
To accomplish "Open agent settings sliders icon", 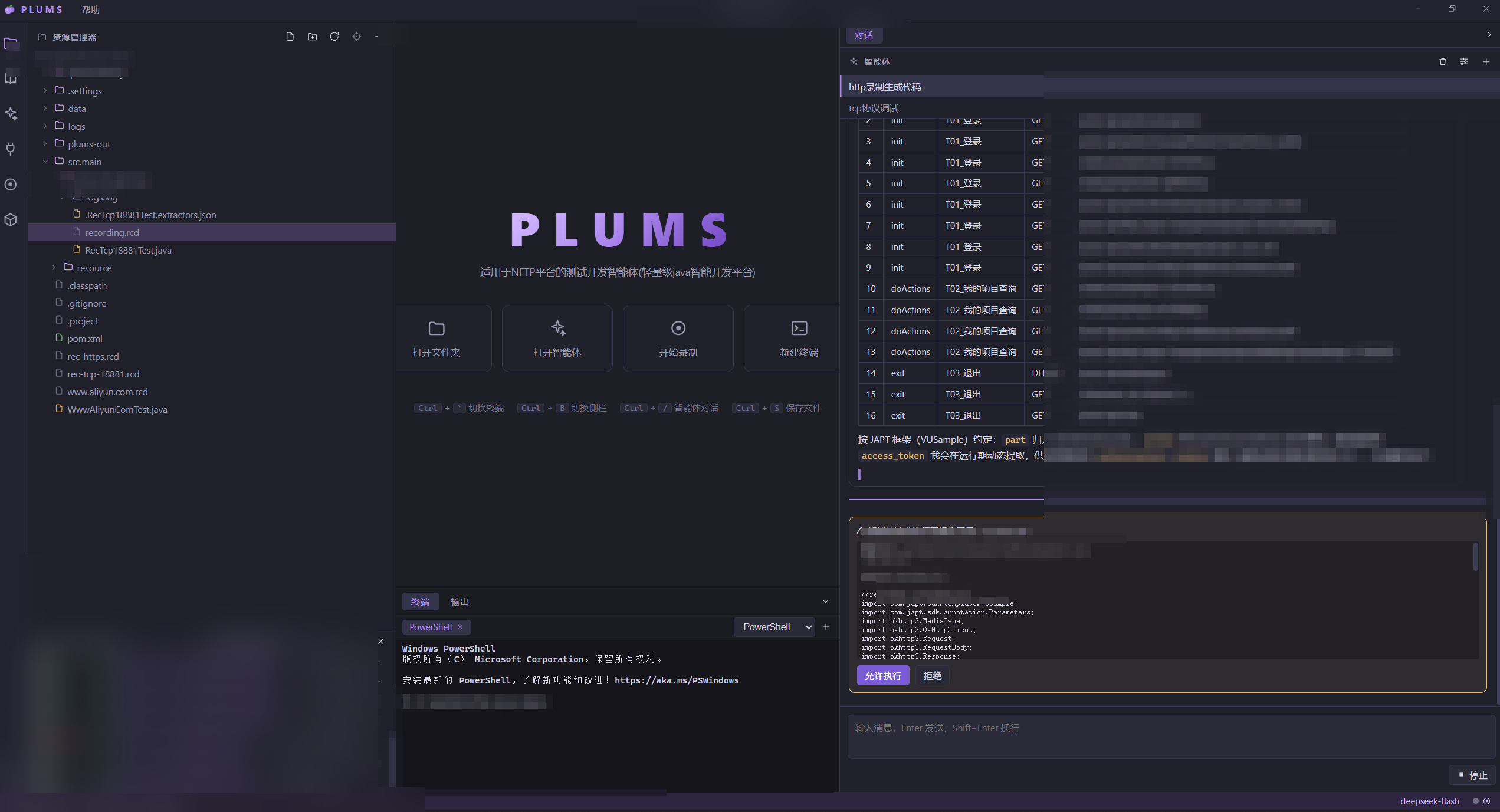I will 1464,62.
